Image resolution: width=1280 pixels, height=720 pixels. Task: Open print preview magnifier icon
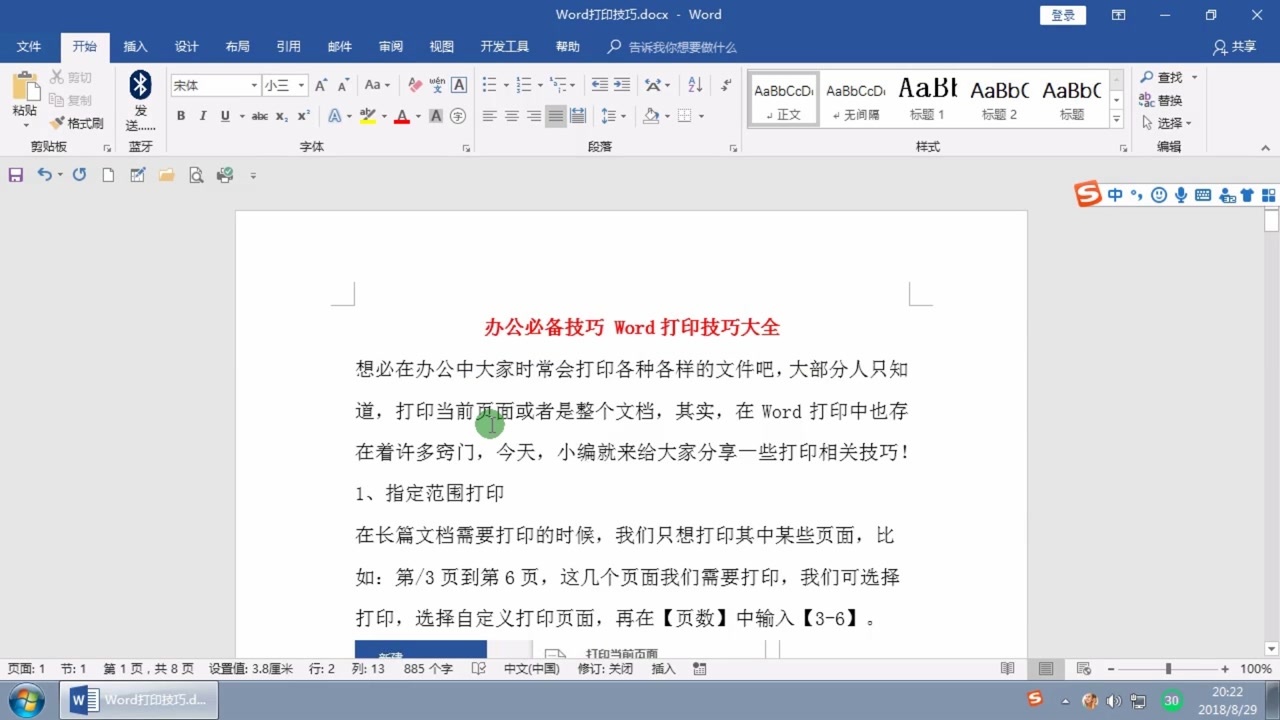point(196,175)
